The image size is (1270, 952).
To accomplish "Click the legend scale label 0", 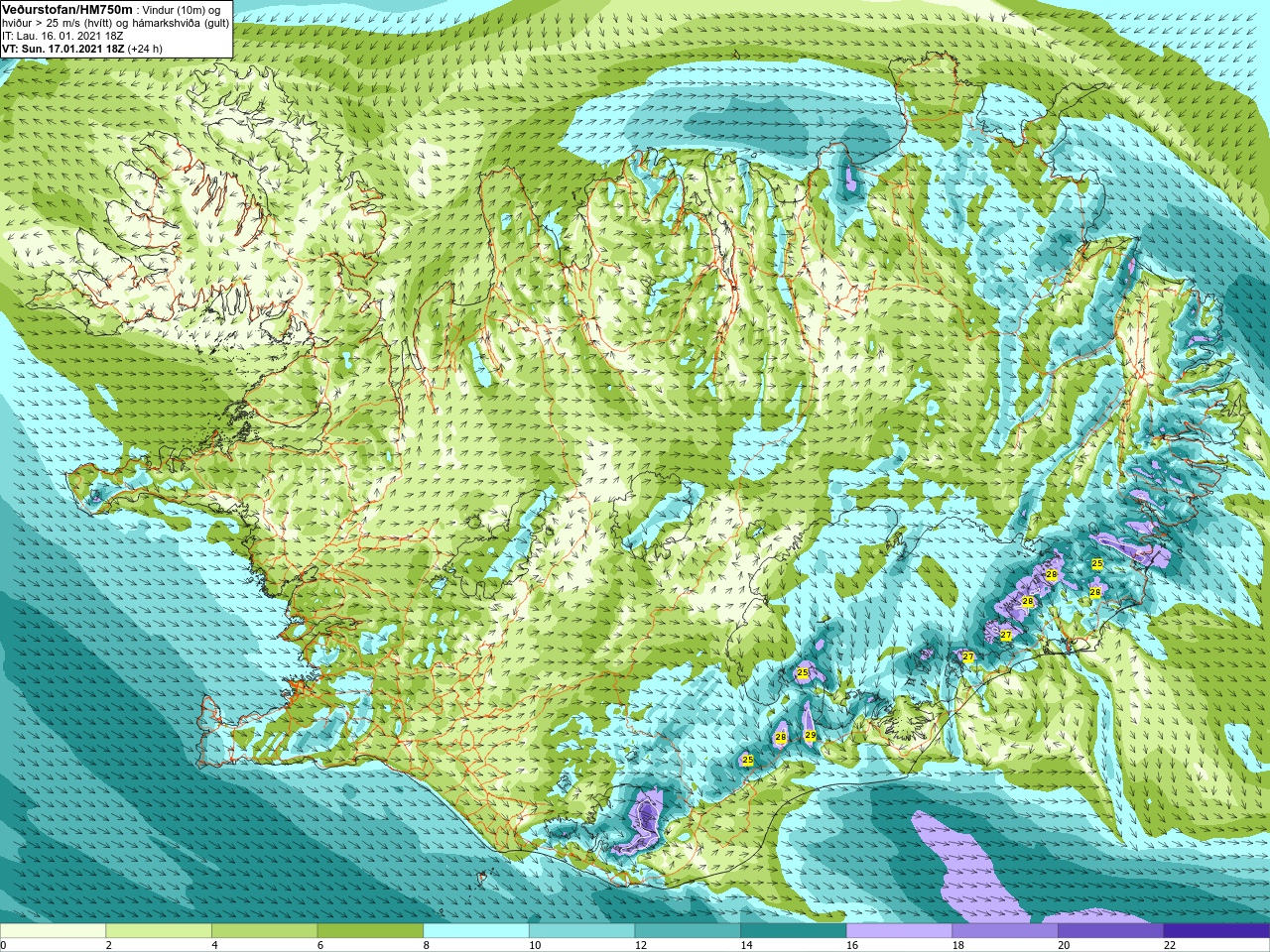I will pyautogui.click(x=4, y=945).
